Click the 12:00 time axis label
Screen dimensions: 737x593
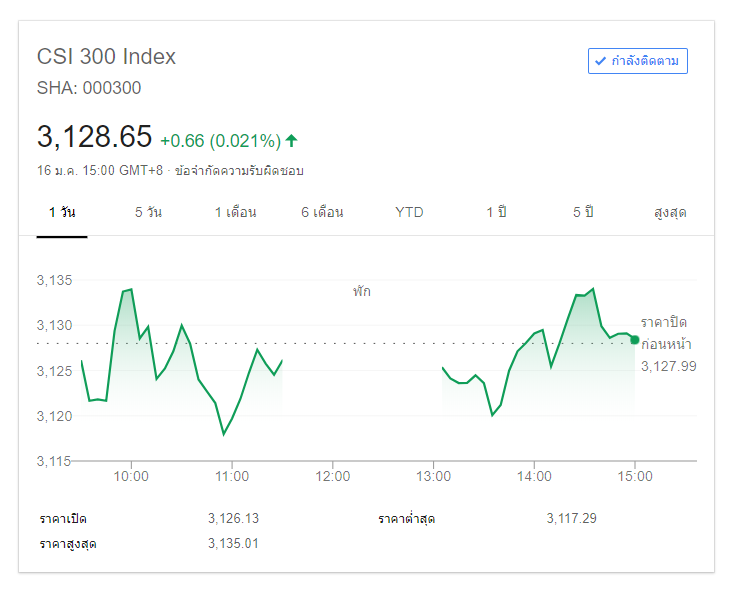point(333,477)
